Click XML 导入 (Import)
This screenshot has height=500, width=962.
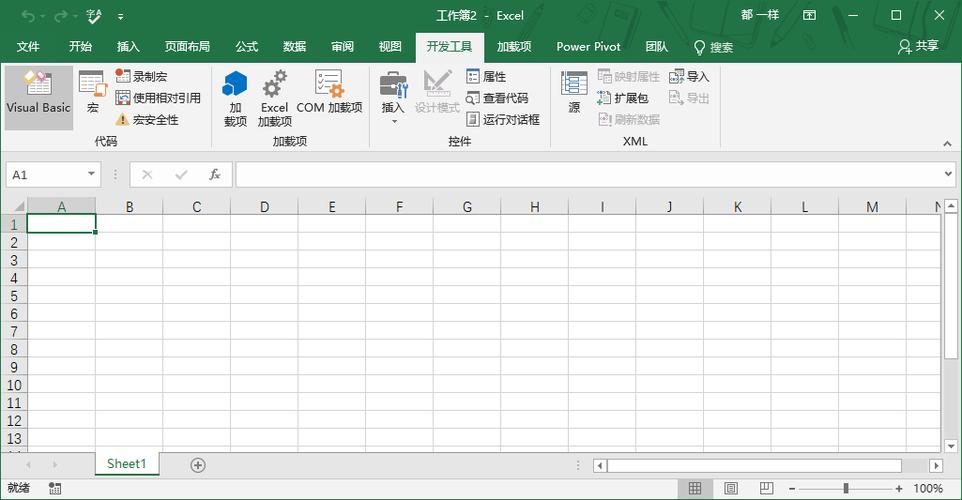[689, 77]
